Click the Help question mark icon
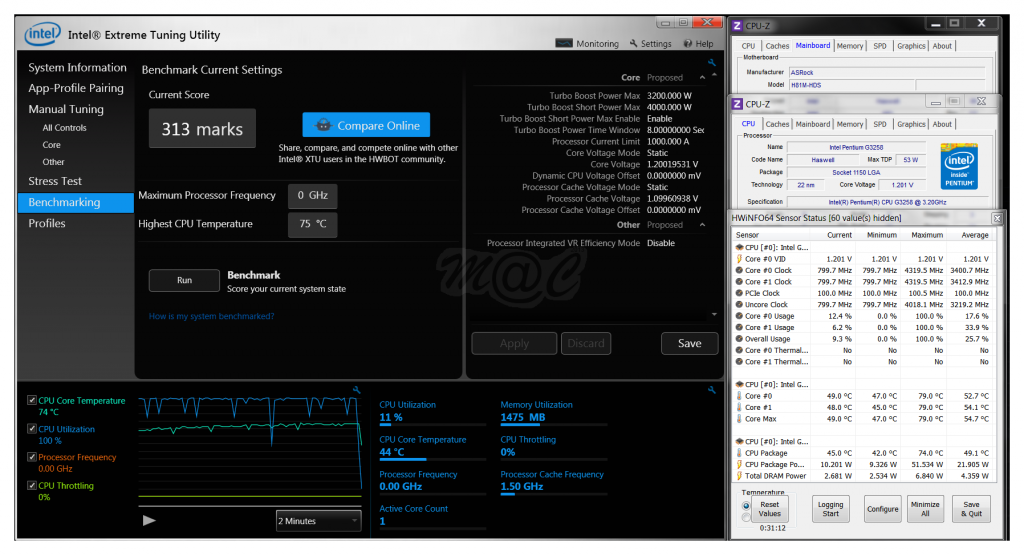The width and height of the screenshot is (1024, 554). [688, 44]
